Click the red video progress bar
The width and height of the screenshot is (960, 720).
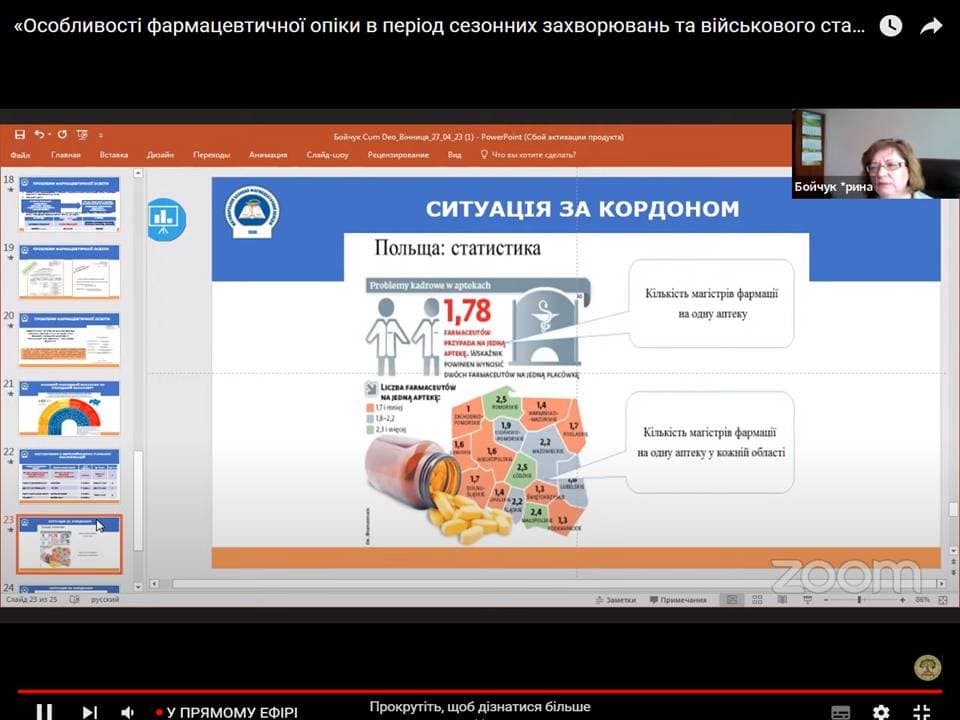(480, 692)
